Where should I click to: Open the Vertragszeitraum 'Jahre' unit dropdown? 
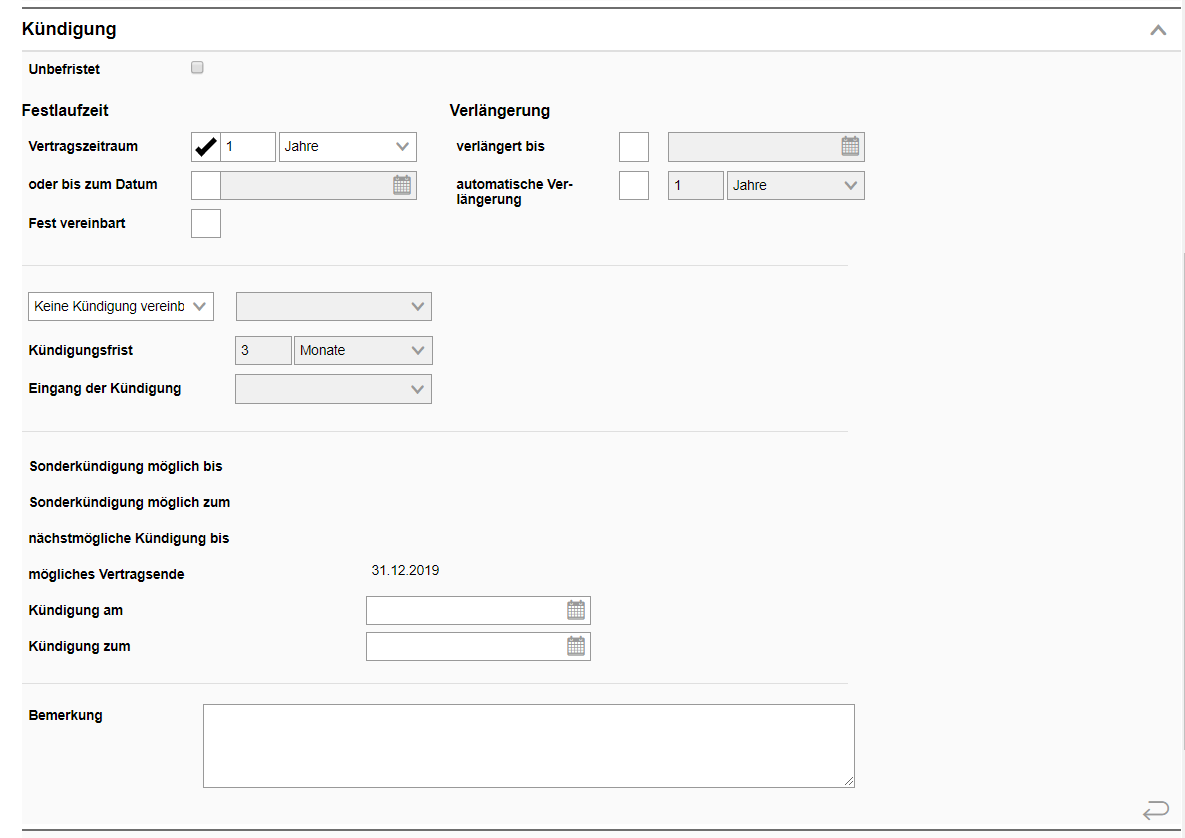coord(347,147)
